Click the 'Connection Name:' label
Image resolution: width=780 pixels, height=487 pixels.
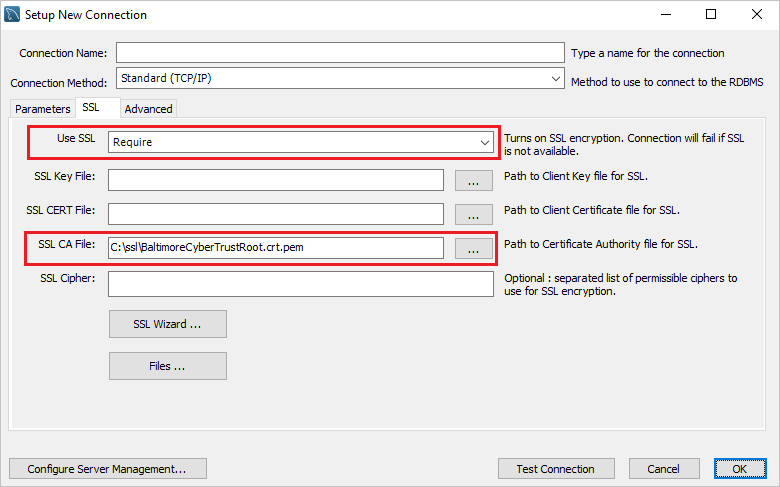click(63, 53)
